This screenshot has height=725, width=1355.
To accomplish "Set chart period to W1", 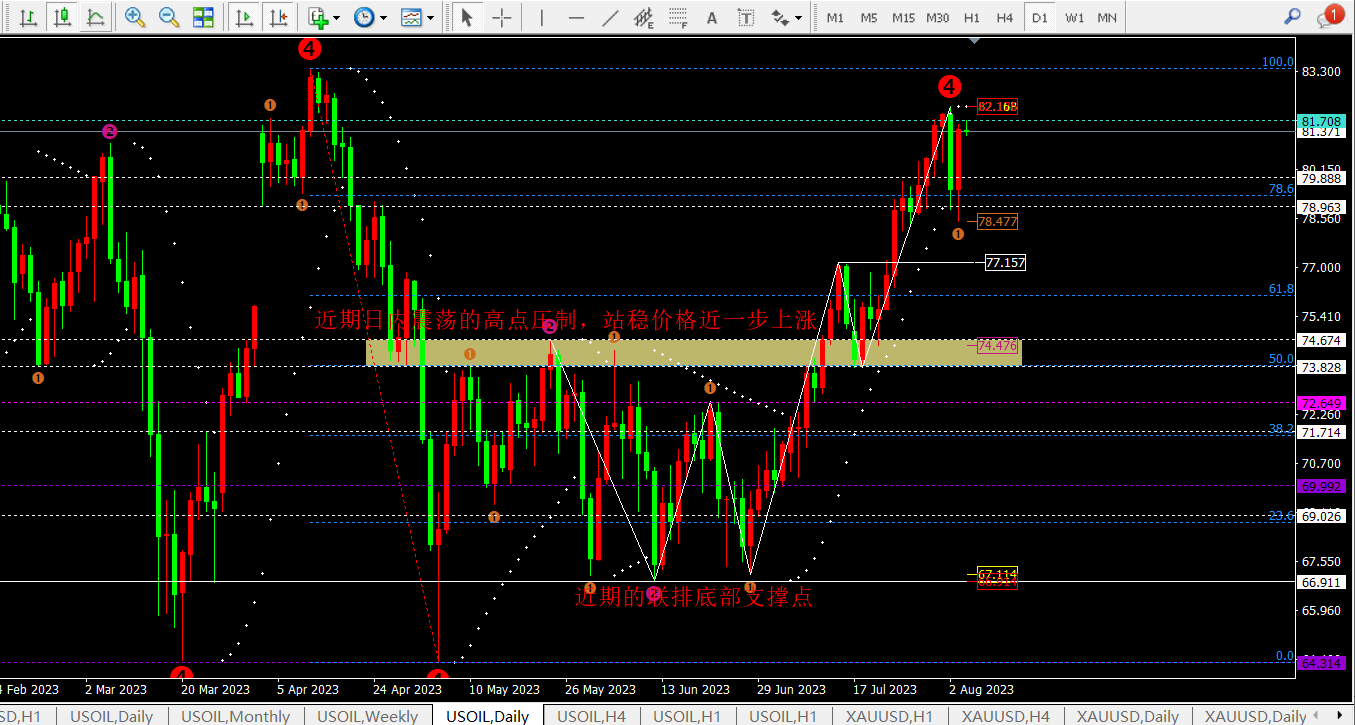I will 1074,17.
